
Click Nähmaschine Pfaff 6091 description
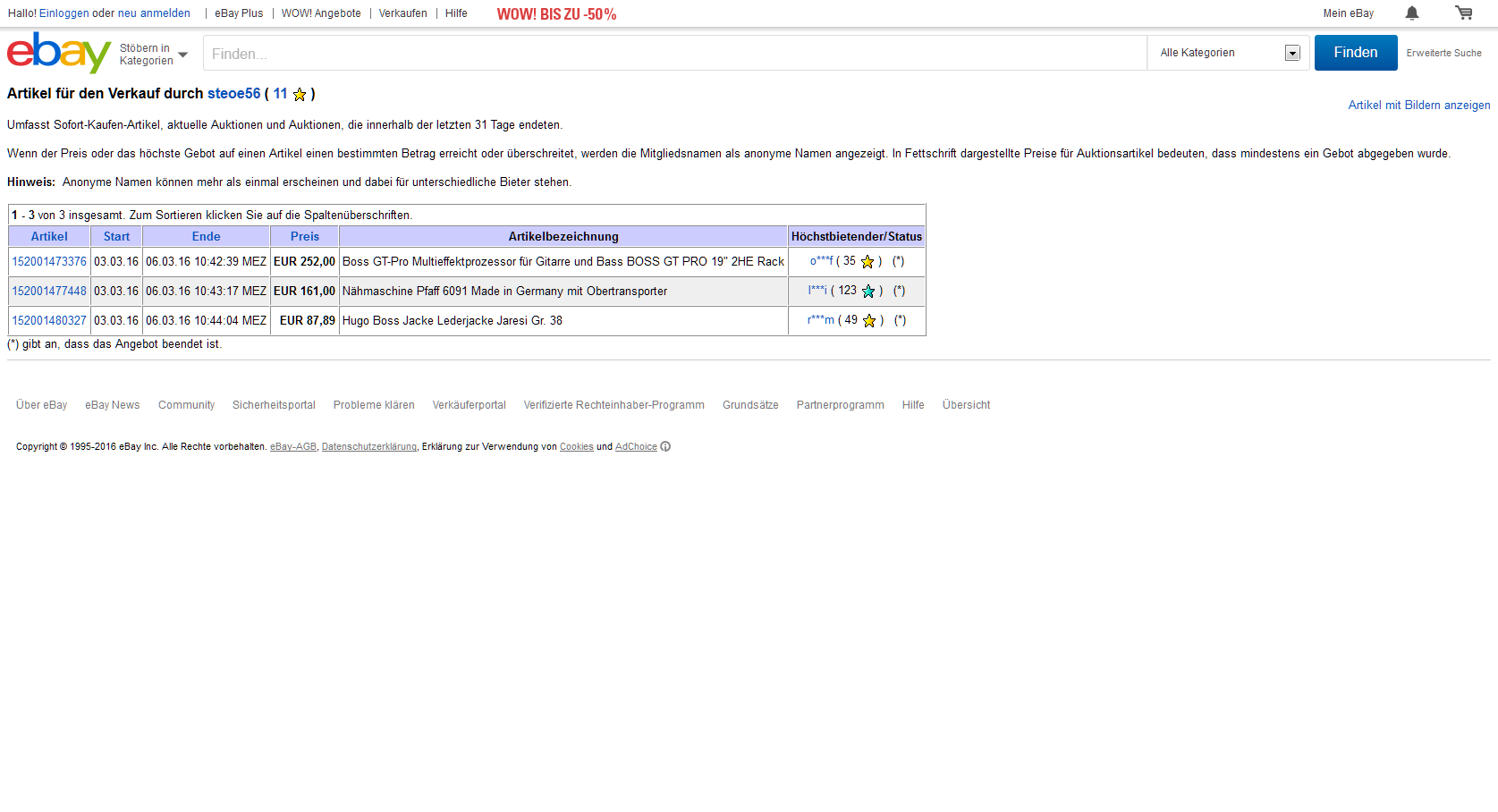point(504,291)
